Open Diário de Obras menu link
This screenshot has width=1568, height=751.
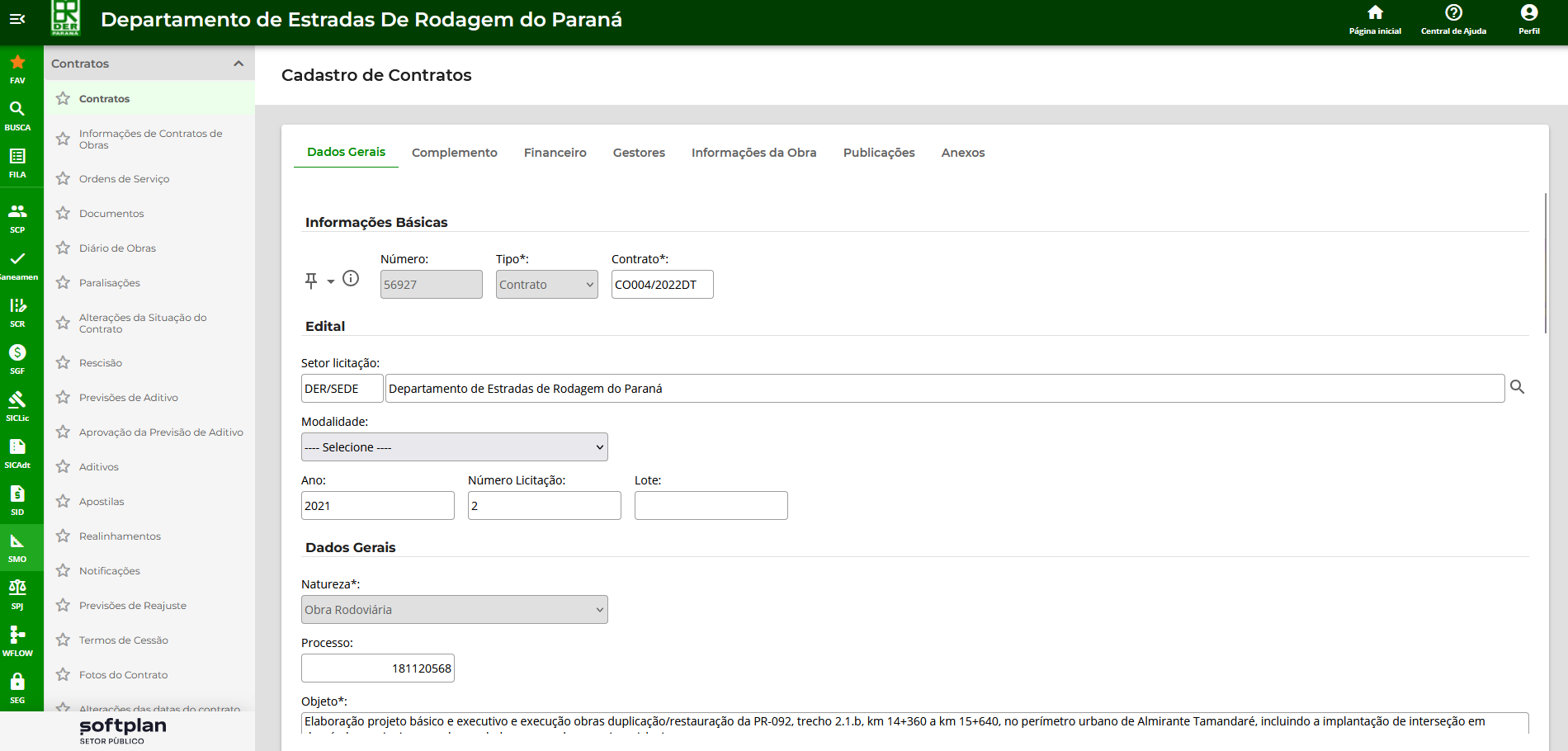pos(117,248)
